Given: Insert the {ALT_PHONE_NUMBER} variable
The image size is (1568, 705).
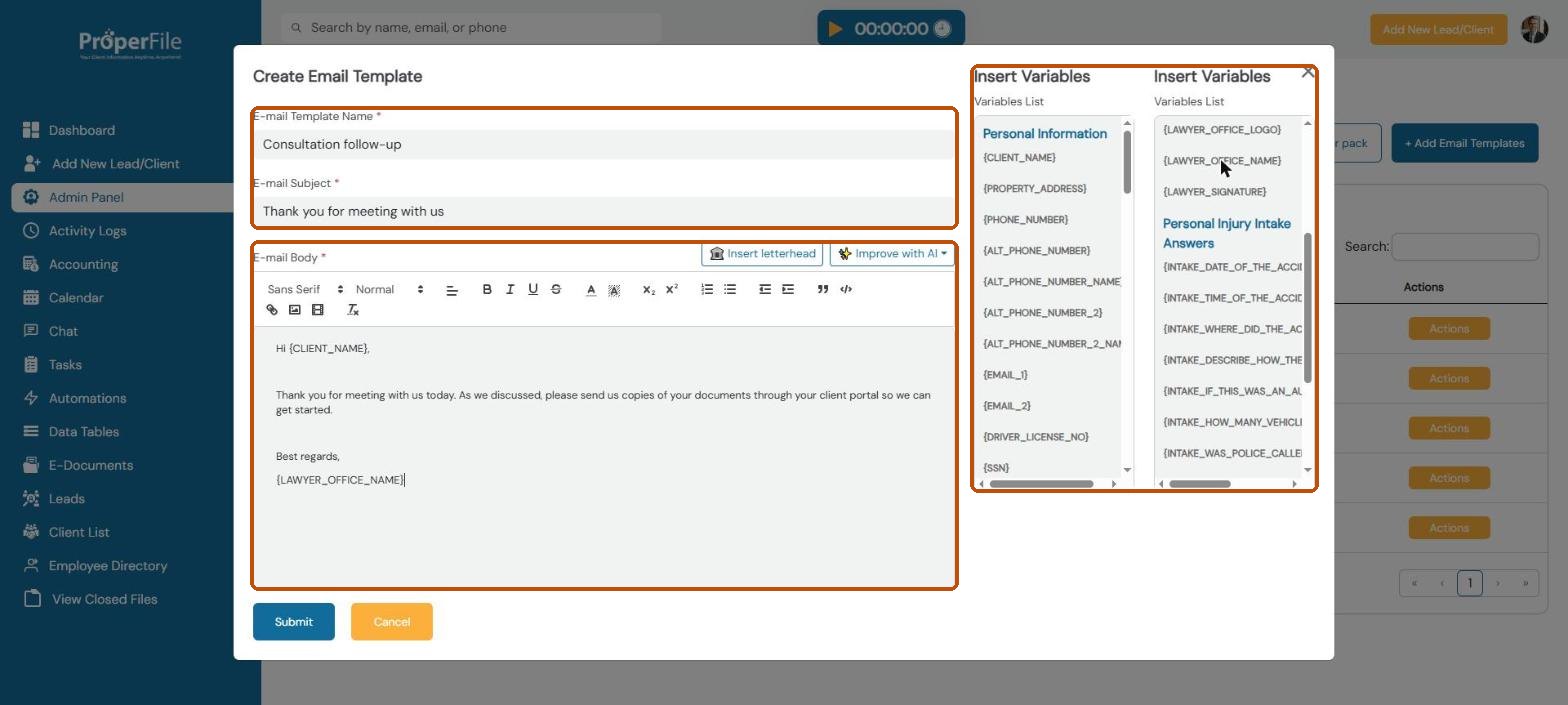Looking at the screenshot, I should point(1036,251).
